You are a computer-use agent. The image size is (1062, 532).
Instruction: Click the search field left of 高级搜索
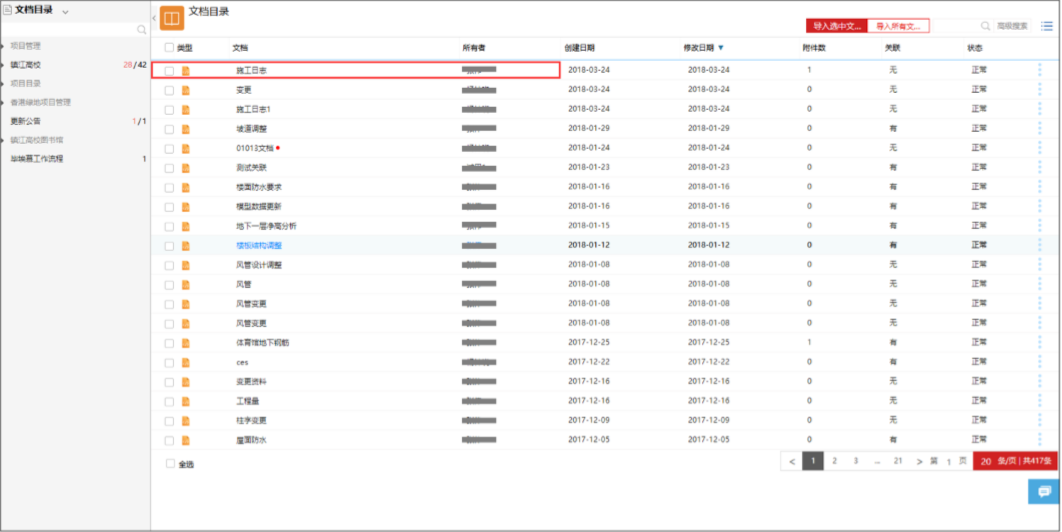click(x=955, y=26)
